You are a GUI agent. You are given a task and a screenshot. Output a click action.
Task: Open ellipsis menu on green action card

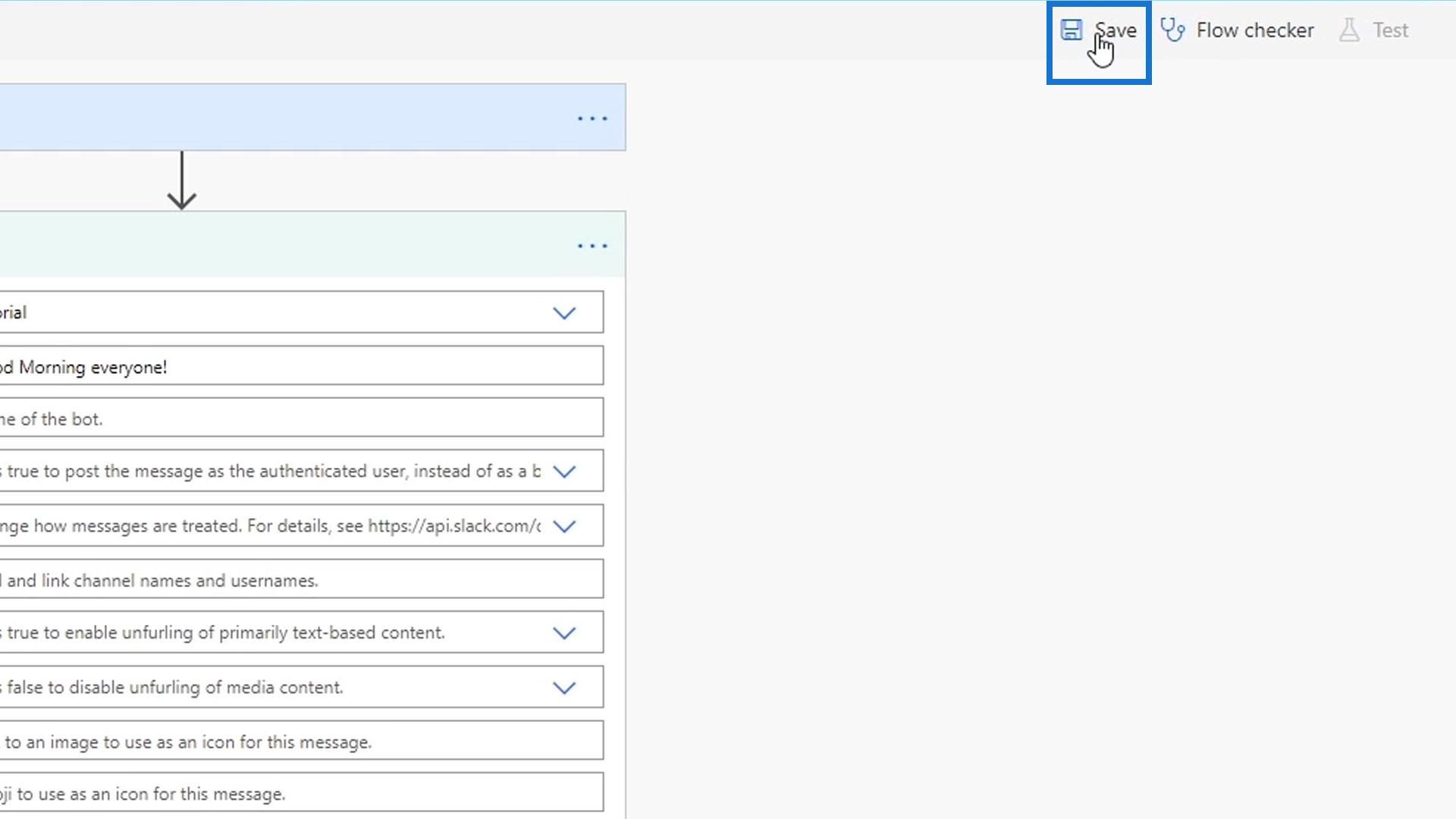pyautogui.click(x=592, y=246)
